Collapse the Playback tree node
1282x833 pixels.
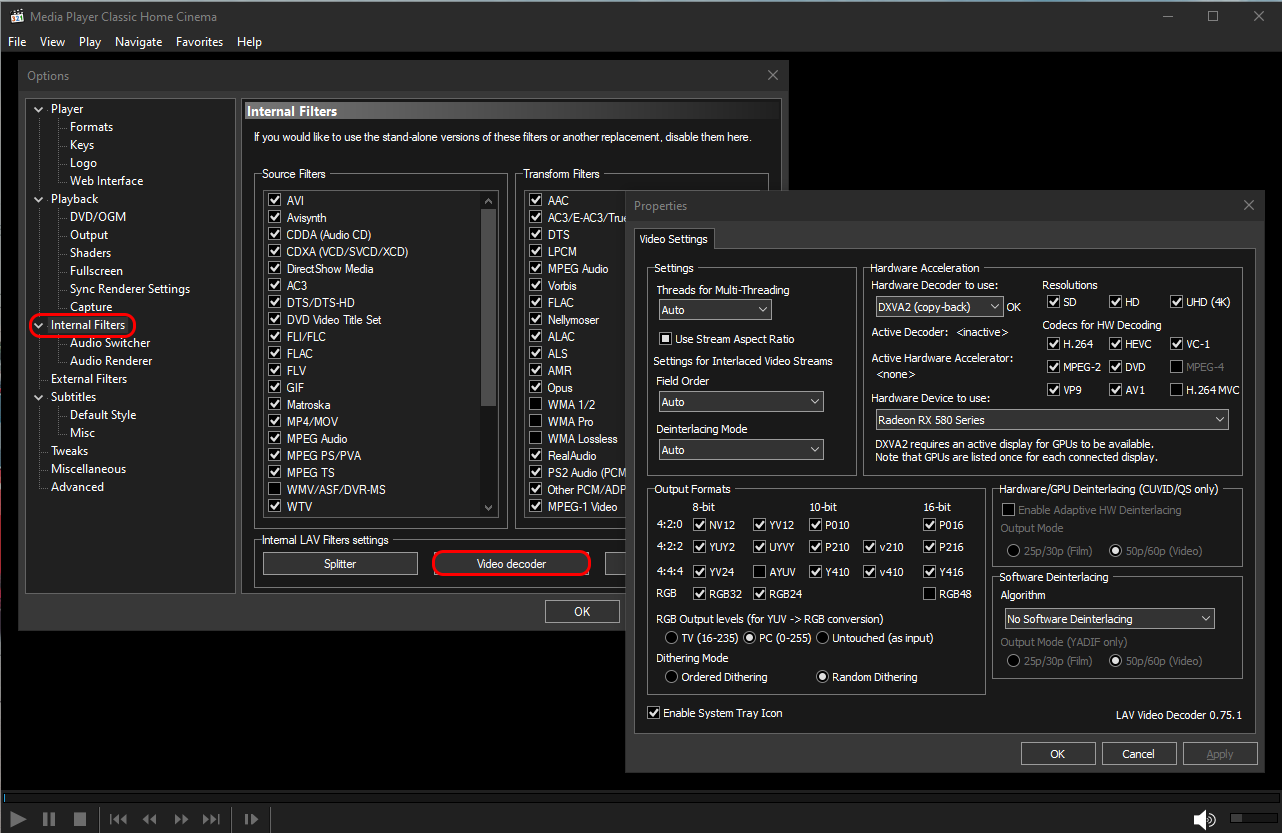(38, 199)
